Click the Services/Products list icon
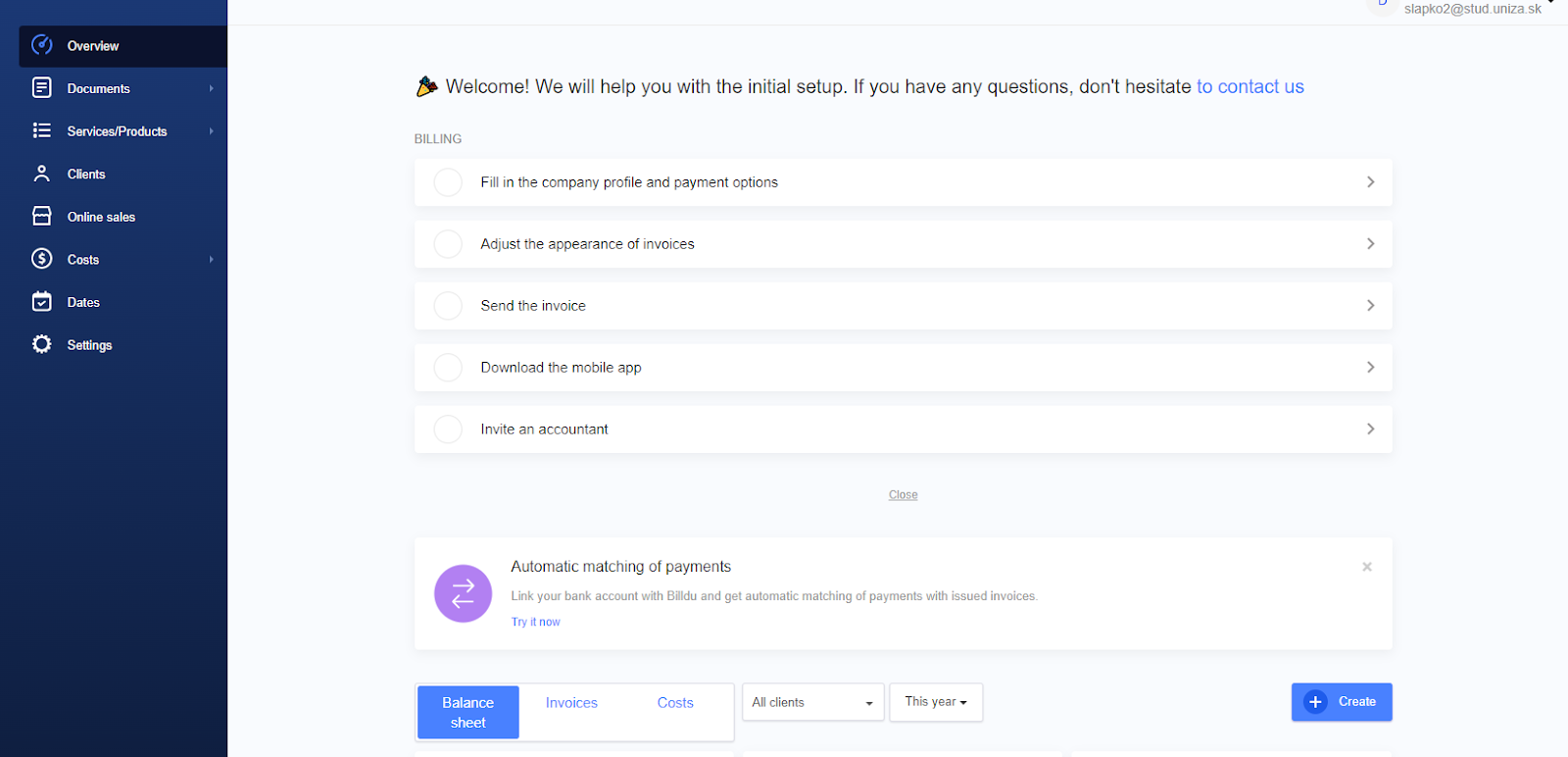This screenshot has width=1568, height=757. [42, 130]
